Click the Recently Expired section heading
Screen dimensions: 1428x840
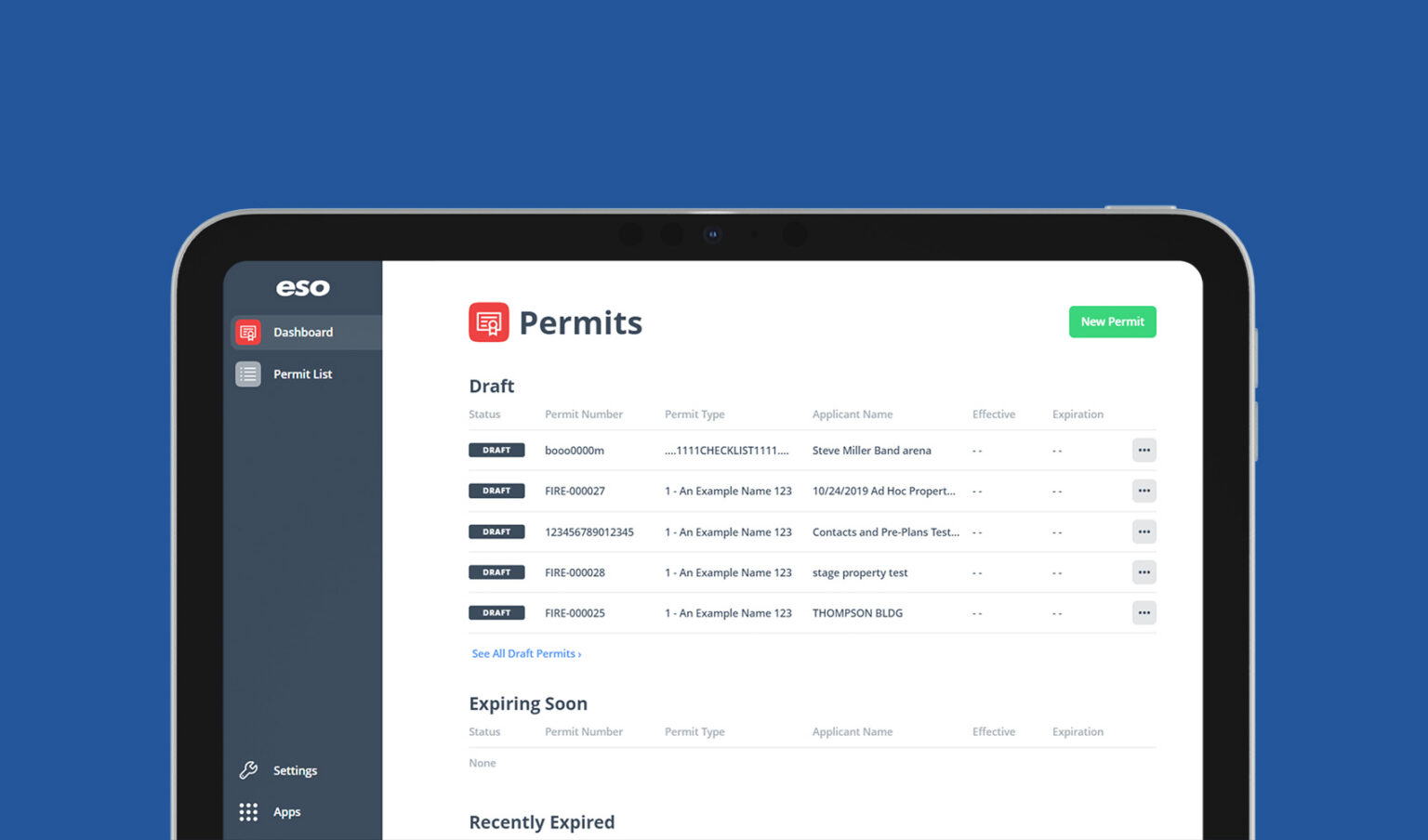pos(542,822)
